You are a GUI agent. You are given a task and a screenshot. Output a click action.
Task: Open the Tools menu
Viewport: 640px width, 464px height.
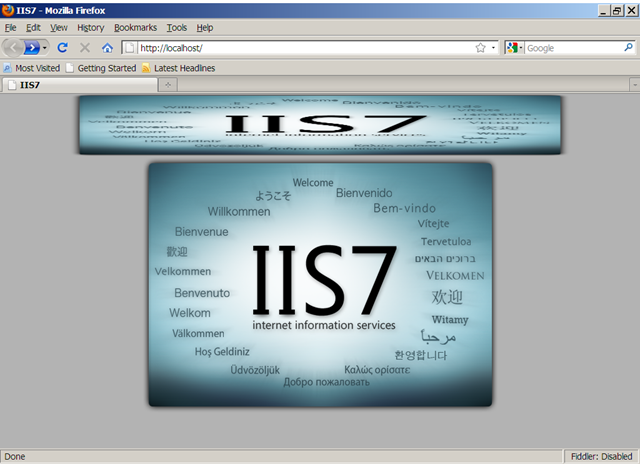coord(176,27)
